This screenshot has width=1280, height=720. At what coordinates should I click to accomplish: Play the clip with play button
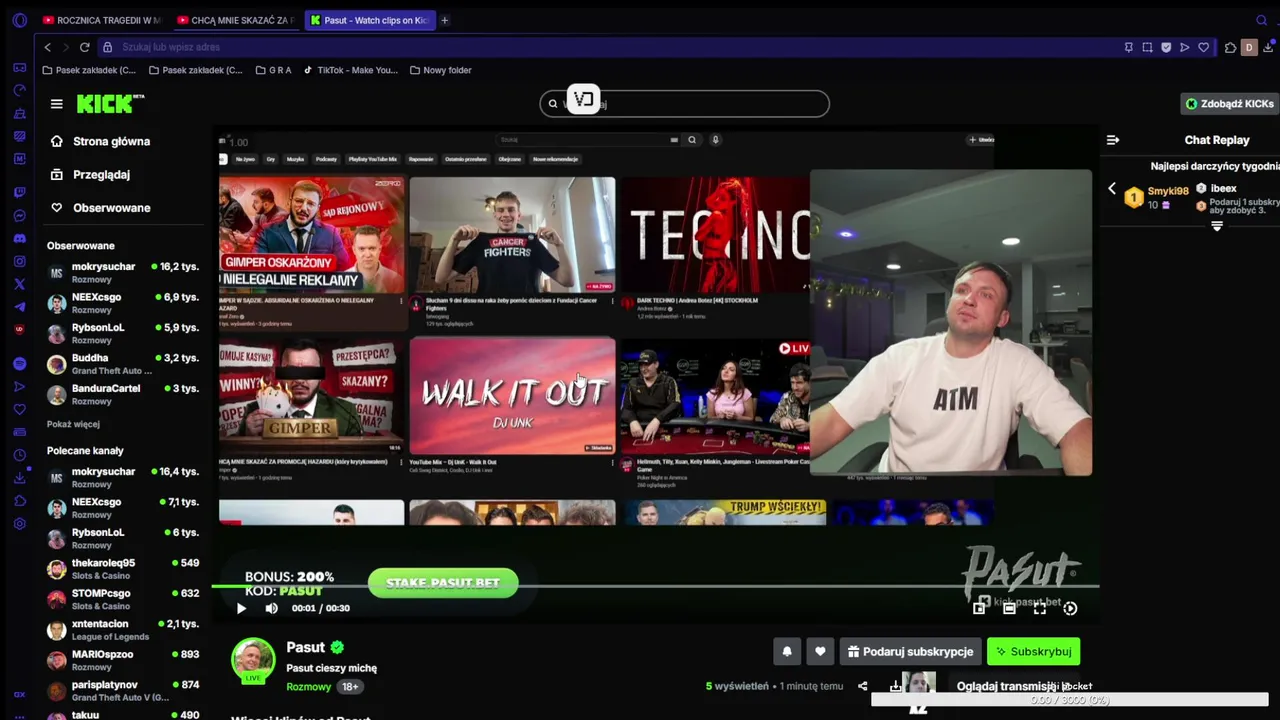click(x=241, y=608)
